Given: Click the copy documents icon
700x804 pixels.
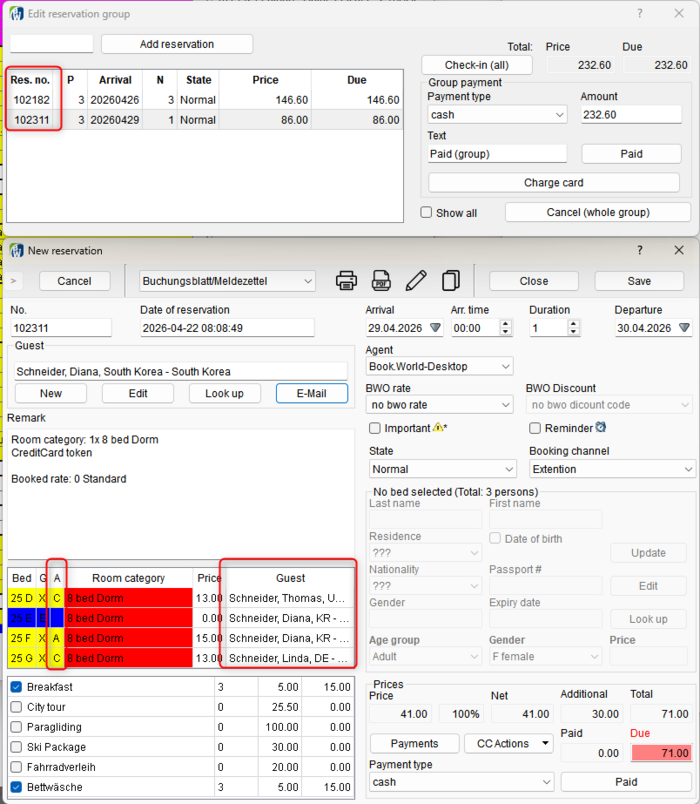Looking at the screenshot, I should click(451, 281).
